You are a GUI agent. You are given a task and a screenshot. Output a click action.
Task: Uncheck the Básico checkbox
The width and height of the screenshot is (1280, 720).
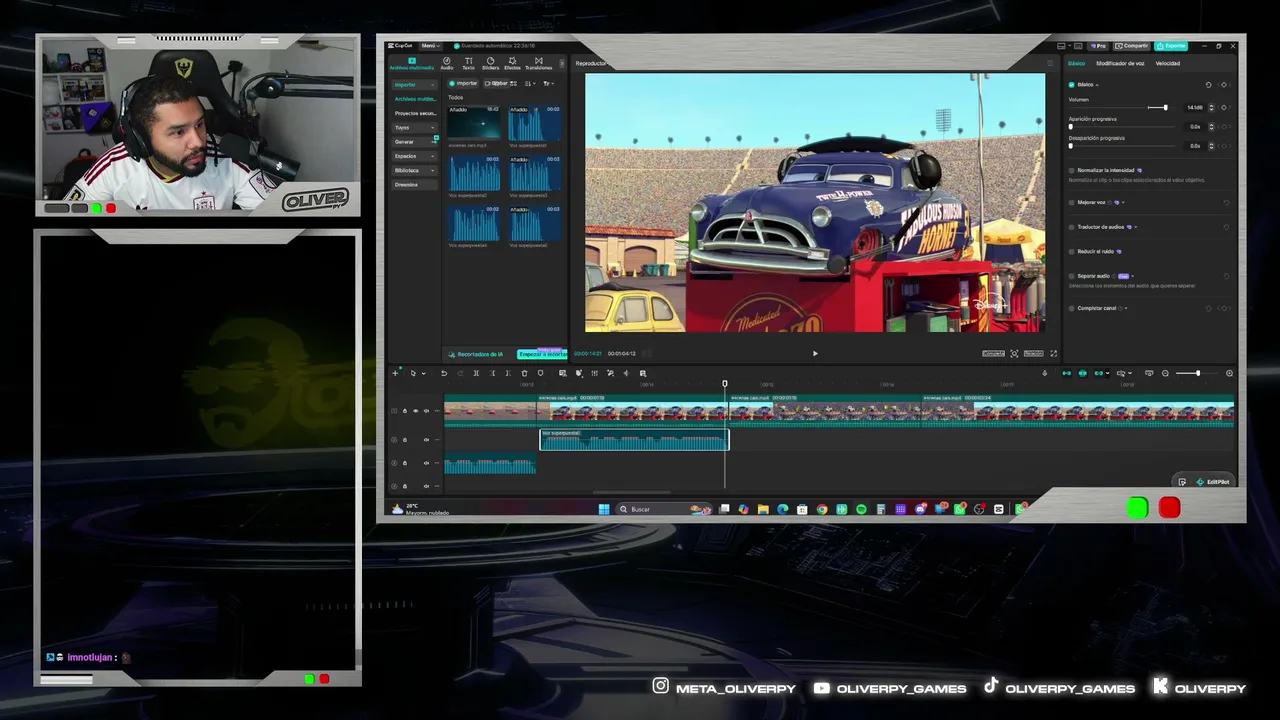click(1071, 85)
